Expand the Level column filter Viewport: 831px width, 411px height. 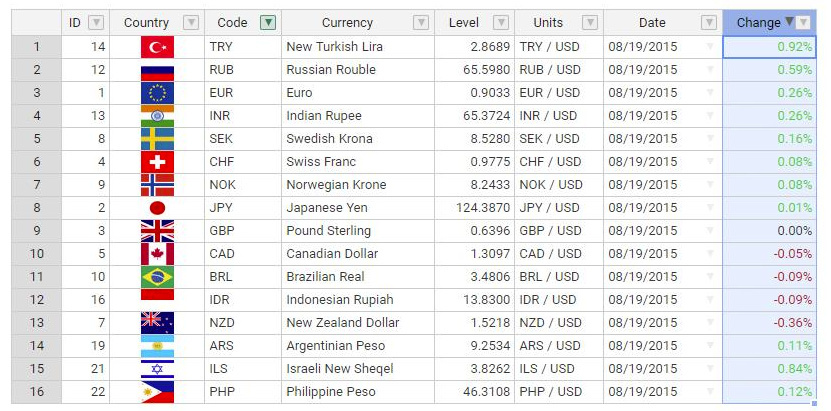point(501,23)
